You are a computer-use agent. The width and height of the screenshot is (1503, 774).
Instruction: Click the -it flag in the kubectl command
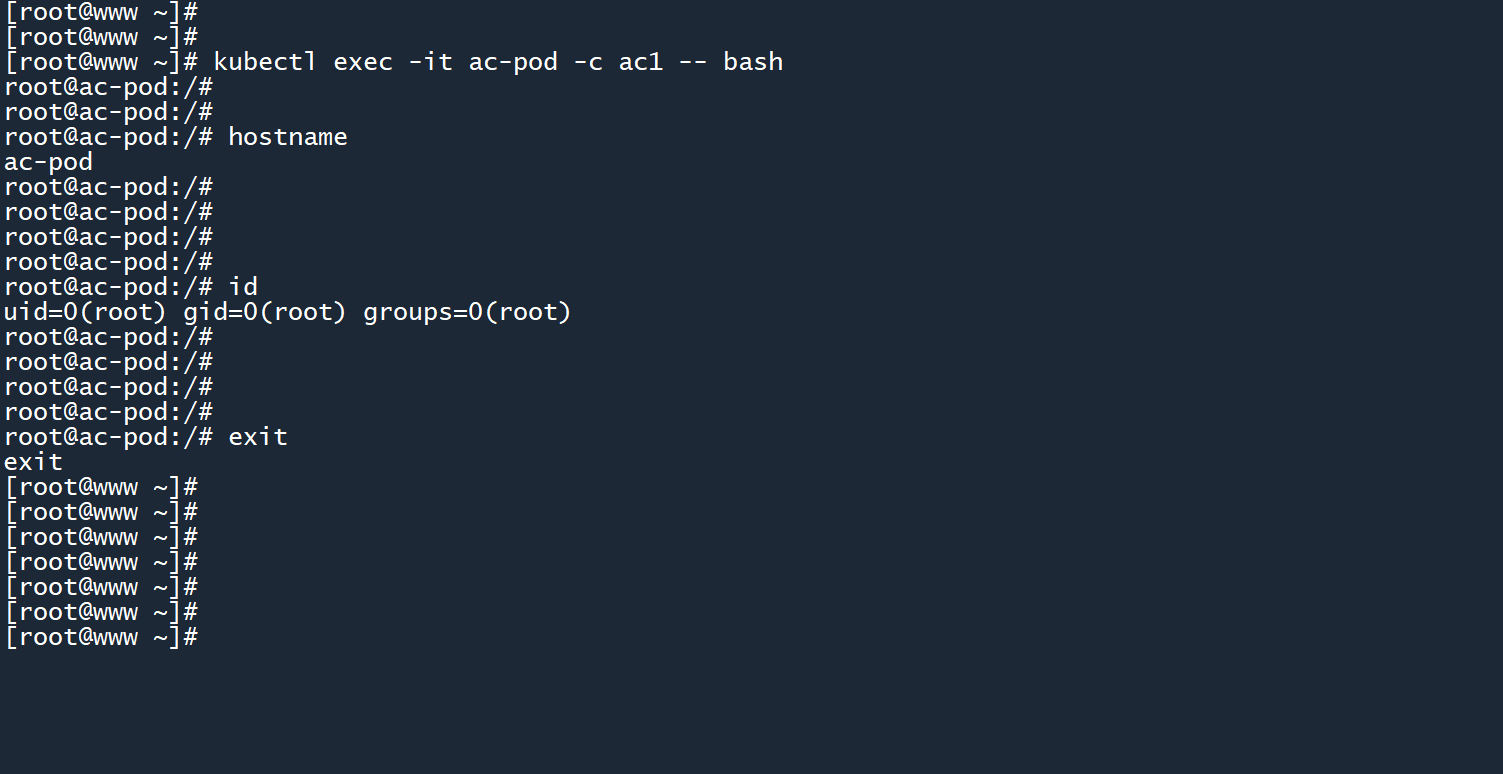tap(430, 62)
